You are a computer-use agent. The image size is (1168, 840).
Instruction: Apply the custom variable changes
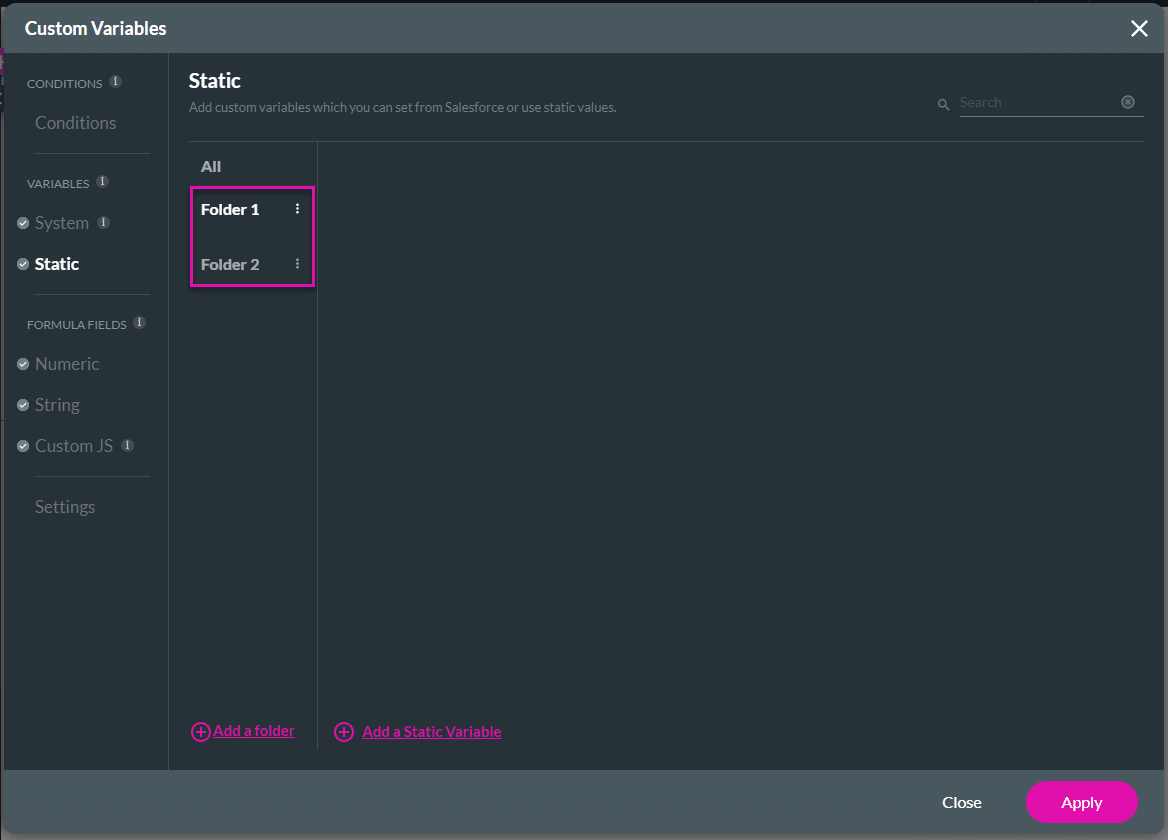coord(1081,802)
